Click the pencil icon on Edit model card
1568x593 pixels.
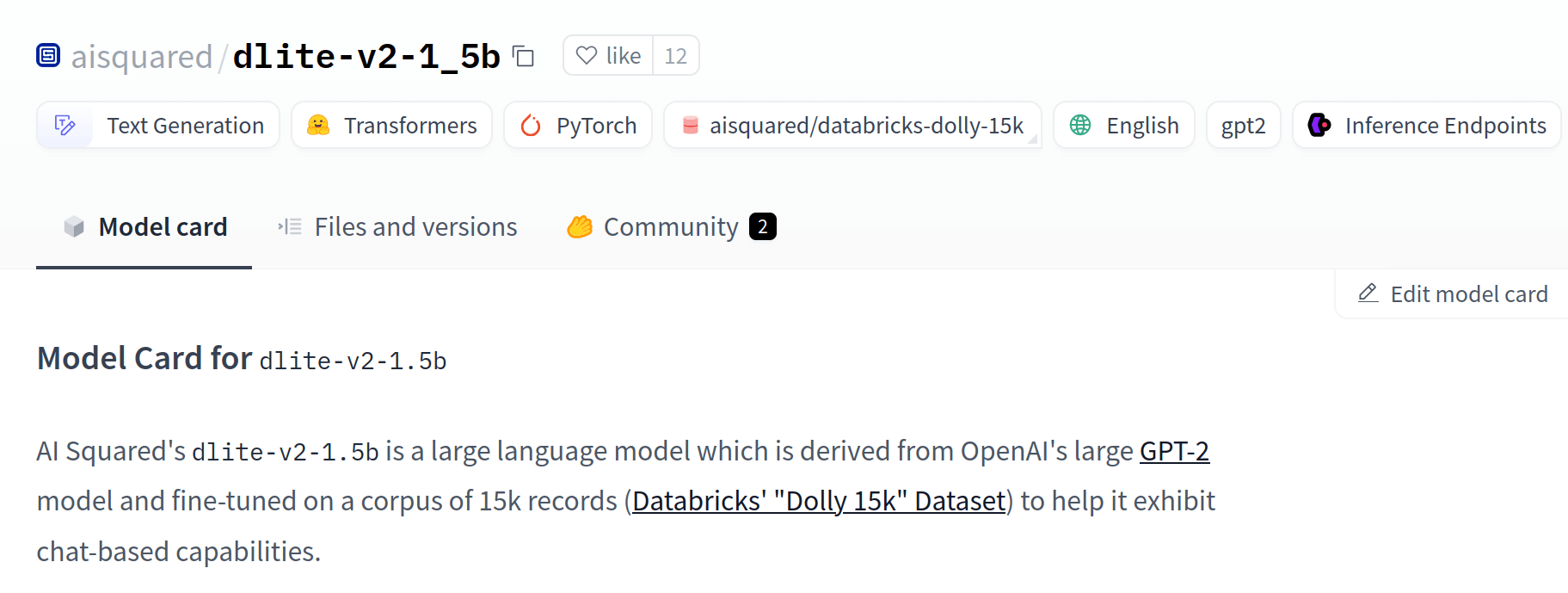click(1367, 293)
